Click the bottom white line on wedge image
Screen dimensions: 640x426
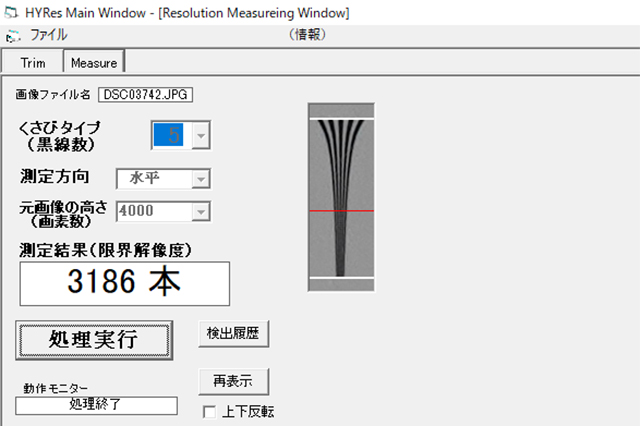point(341,276)
